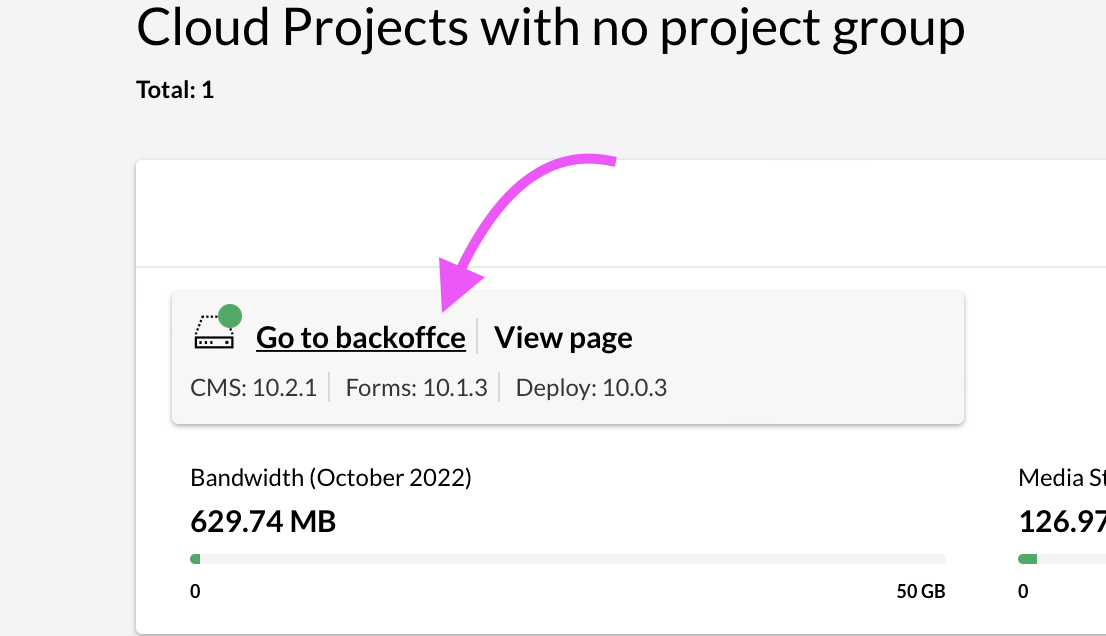The image size is (1106, 636).
Task: Click the Deploy: 10.0.3 version label
Action: [x=589, y=388]
